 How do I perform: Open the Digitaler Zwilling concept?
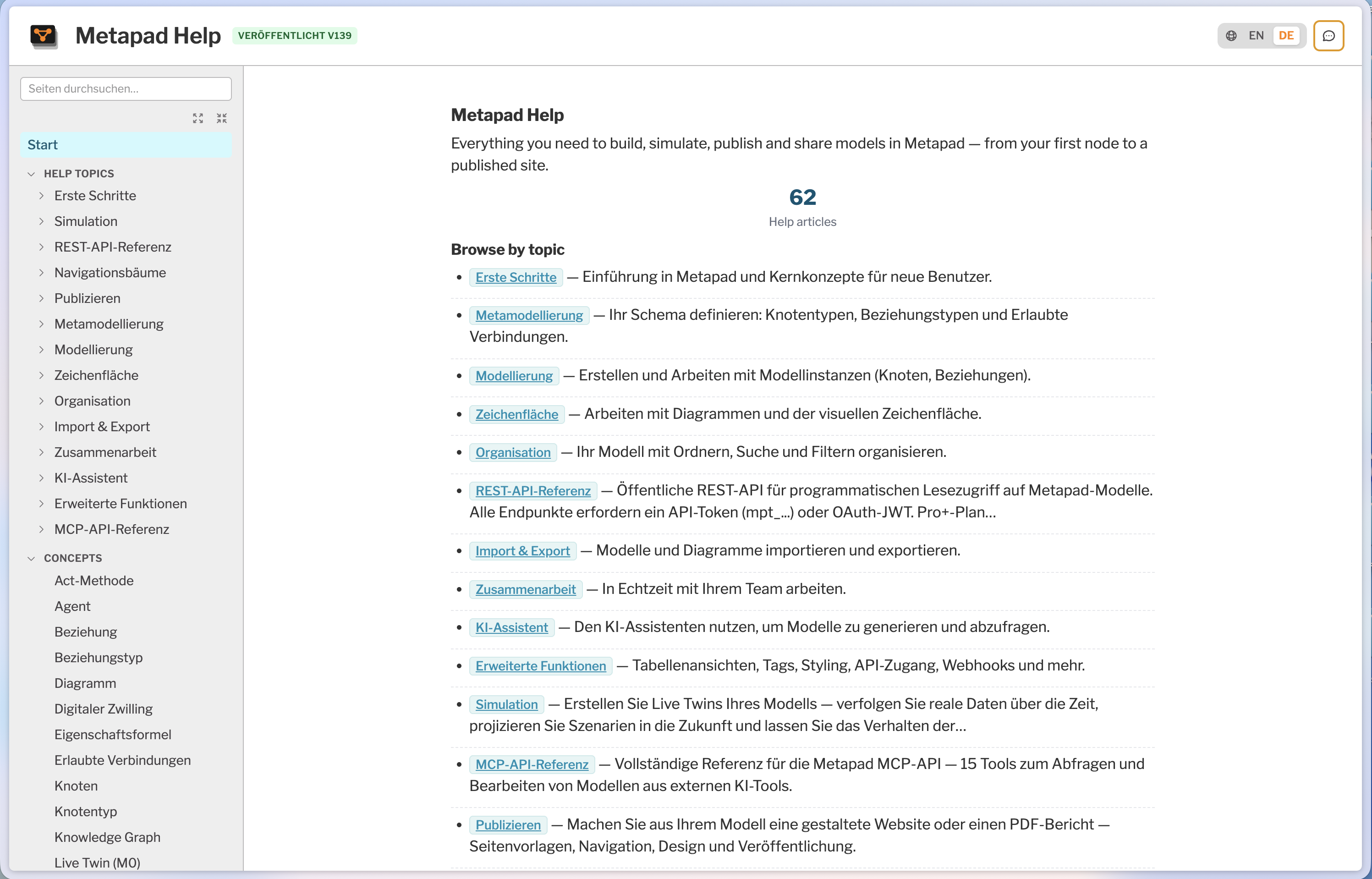(x=103, y=709)
